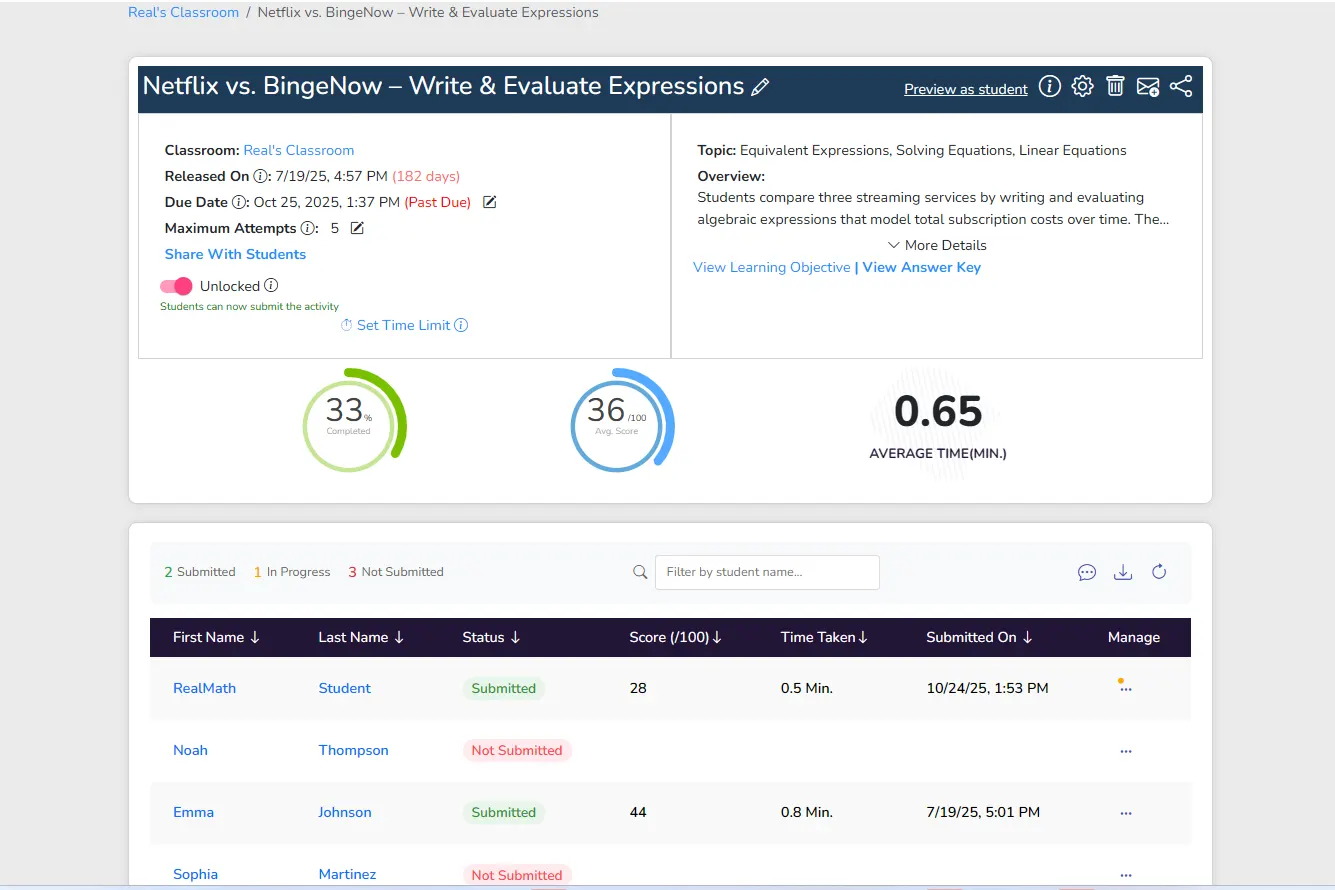Click the share icon in header

1181,87
